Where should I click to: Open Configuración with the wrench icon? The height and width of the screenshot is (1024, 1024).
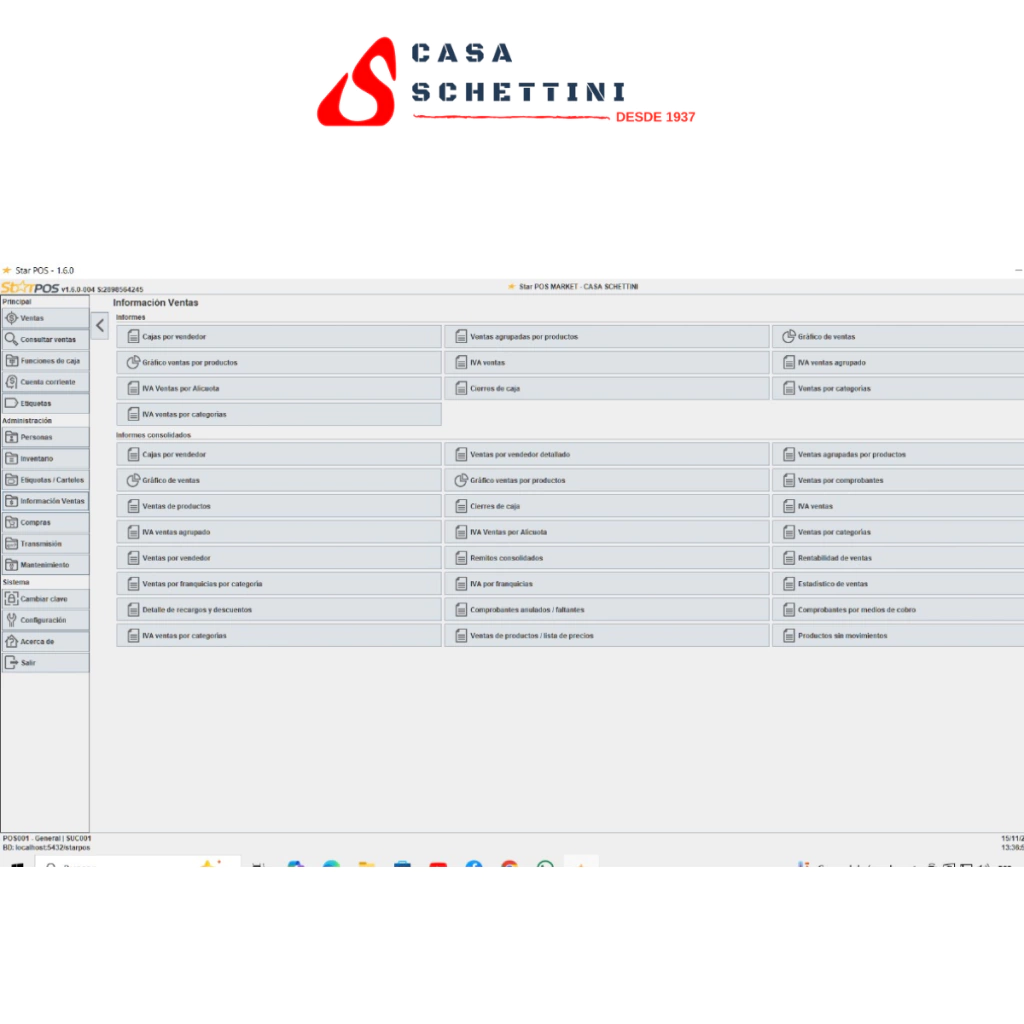(12, 620)
